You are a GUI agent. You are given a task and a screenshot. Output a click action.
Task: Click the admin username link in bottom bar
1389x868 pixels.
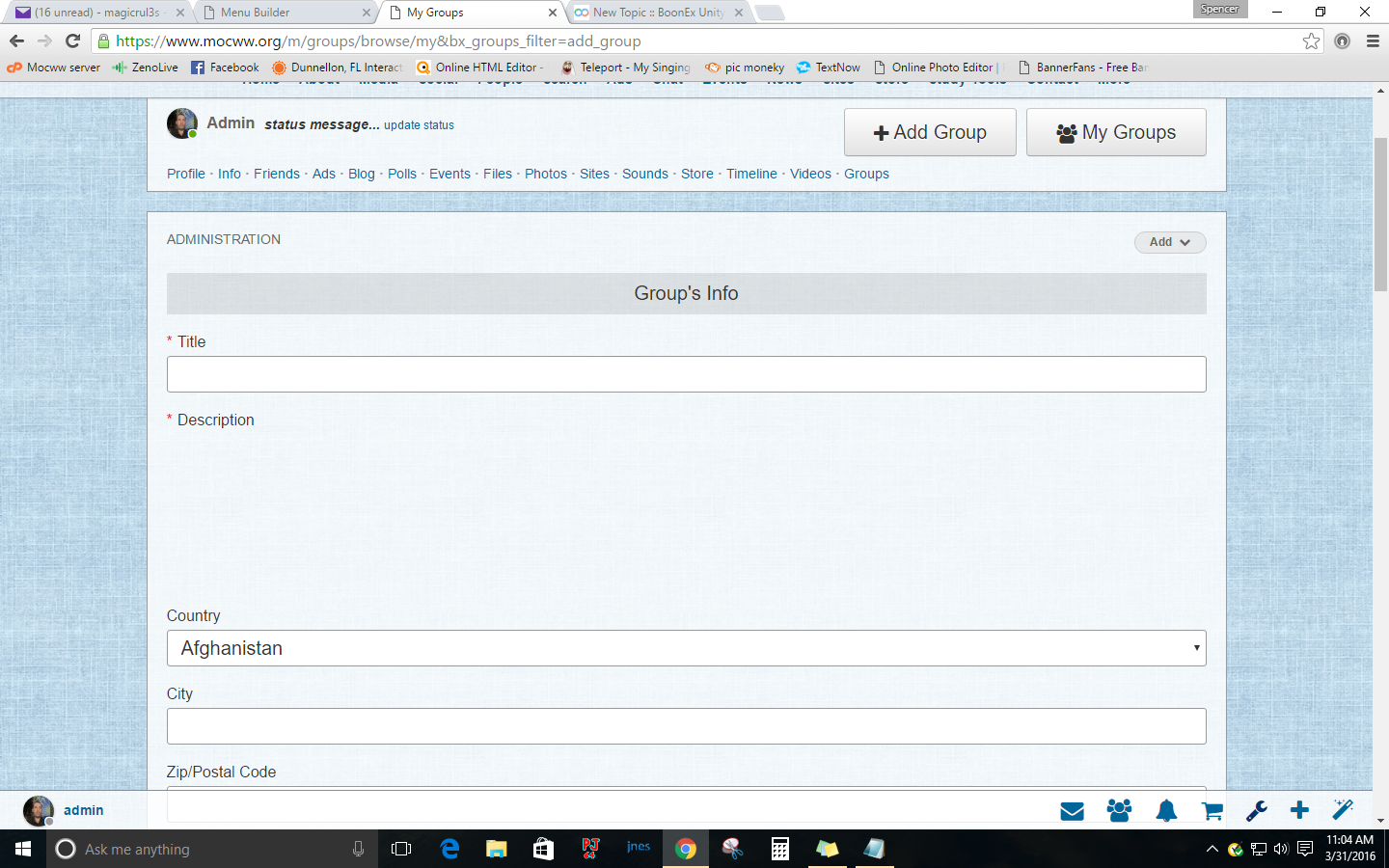[x=84, y=810]
